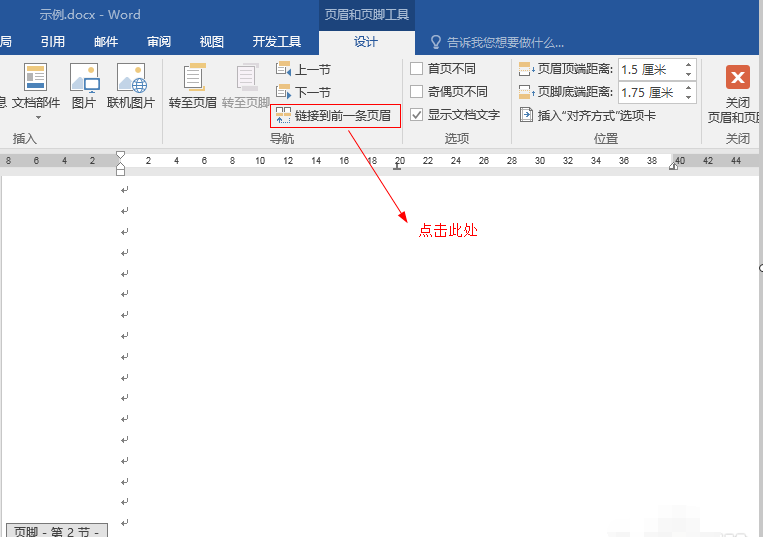Open the 文档部件 (Quick Parts) icon

(36, 77)
